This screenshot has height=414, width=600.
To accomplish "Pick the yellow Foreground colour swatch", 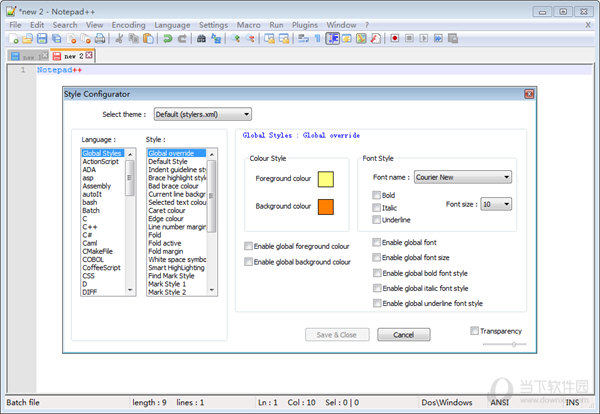I will [x=326, y=179].
